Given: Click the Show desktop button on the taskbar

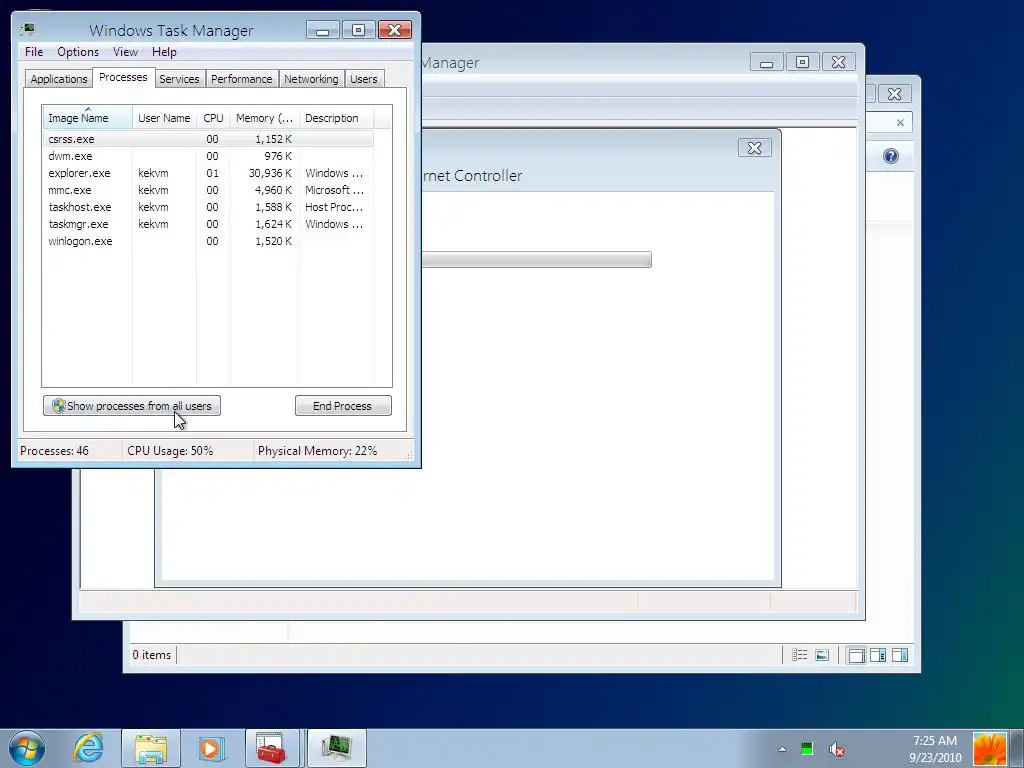Looking at the screenshot, I should (1017, 748).
